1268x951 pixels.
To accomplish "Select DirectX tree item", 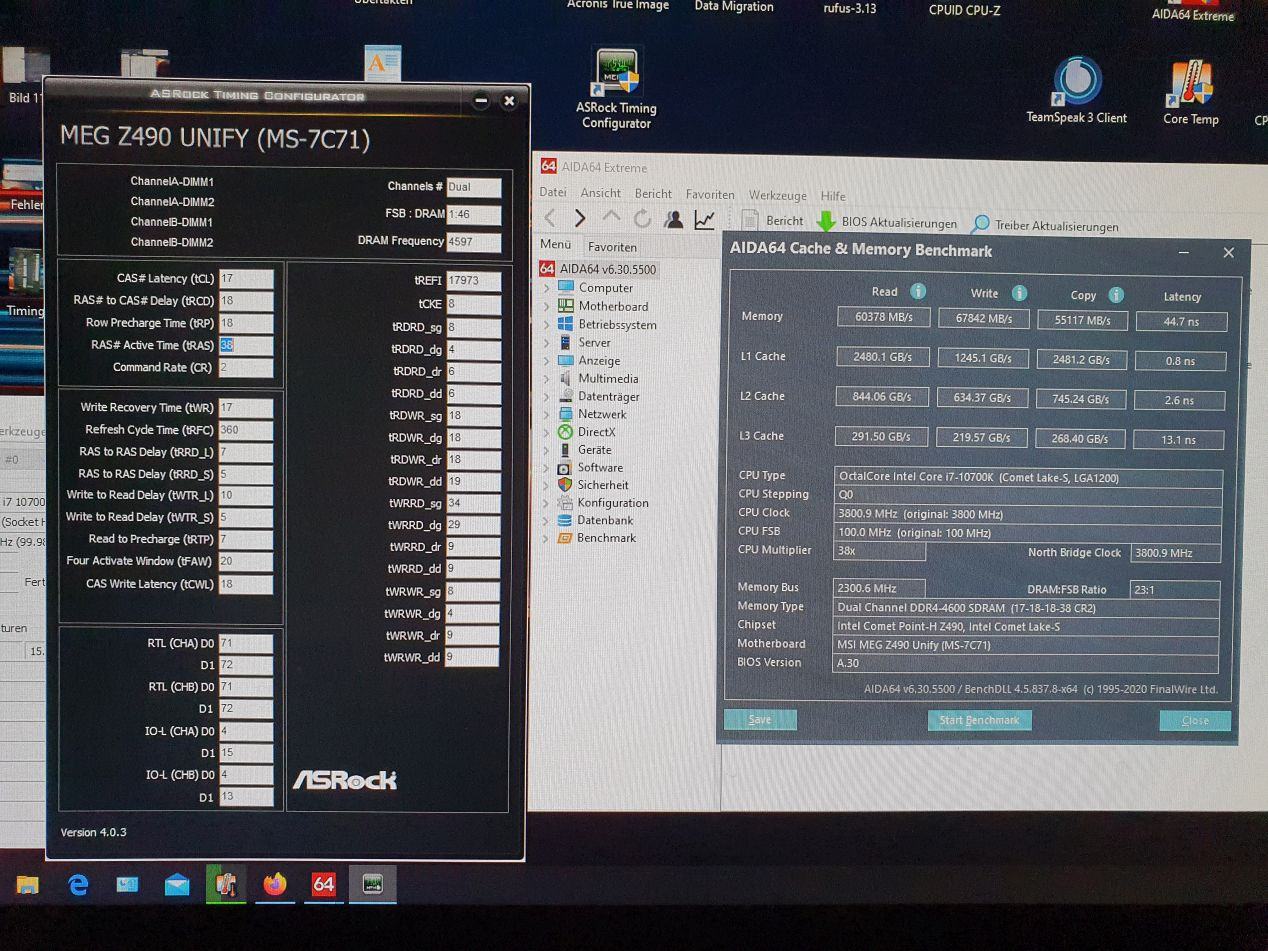I will click(596, 432).
